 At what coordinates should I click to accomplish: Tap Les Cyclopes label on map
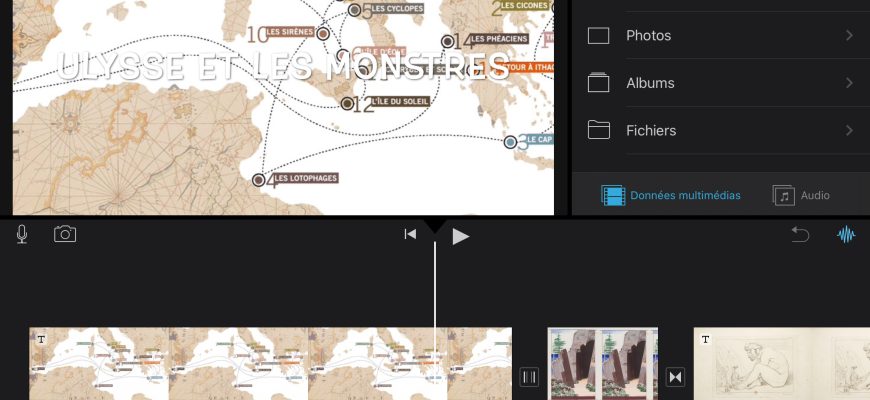point(397,8)
